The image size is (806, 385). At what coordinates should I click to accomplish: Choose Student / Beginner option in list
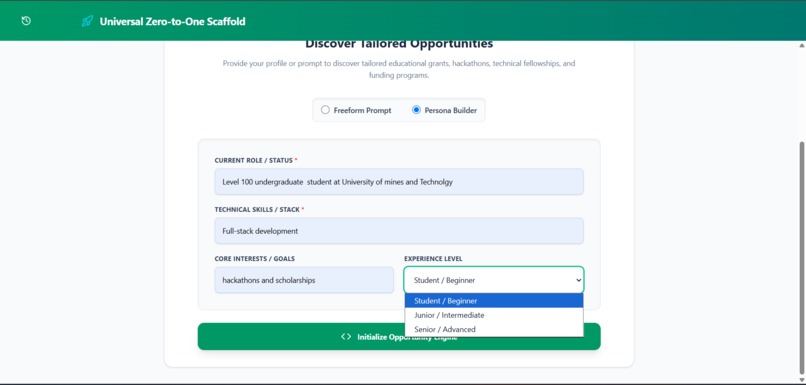(493, 301)
